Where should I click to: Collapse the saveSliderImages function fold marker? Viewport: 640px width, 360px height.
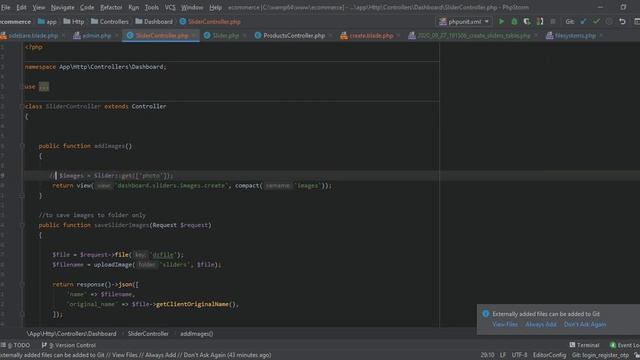pyautogui.click(x=22, y=225)
